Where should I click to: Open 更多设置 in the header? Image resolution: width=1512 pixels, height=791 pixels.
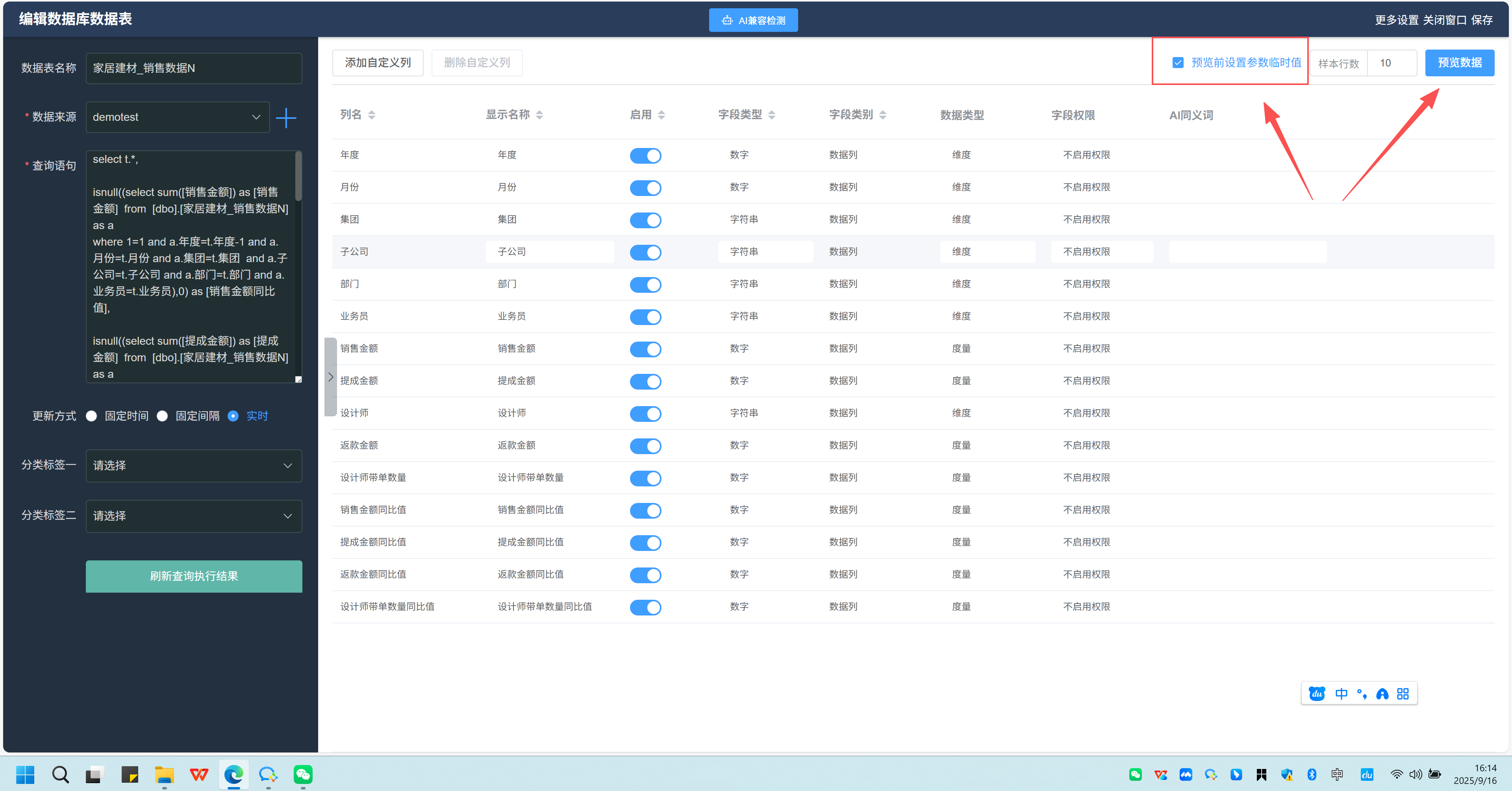click(1396, 20)
